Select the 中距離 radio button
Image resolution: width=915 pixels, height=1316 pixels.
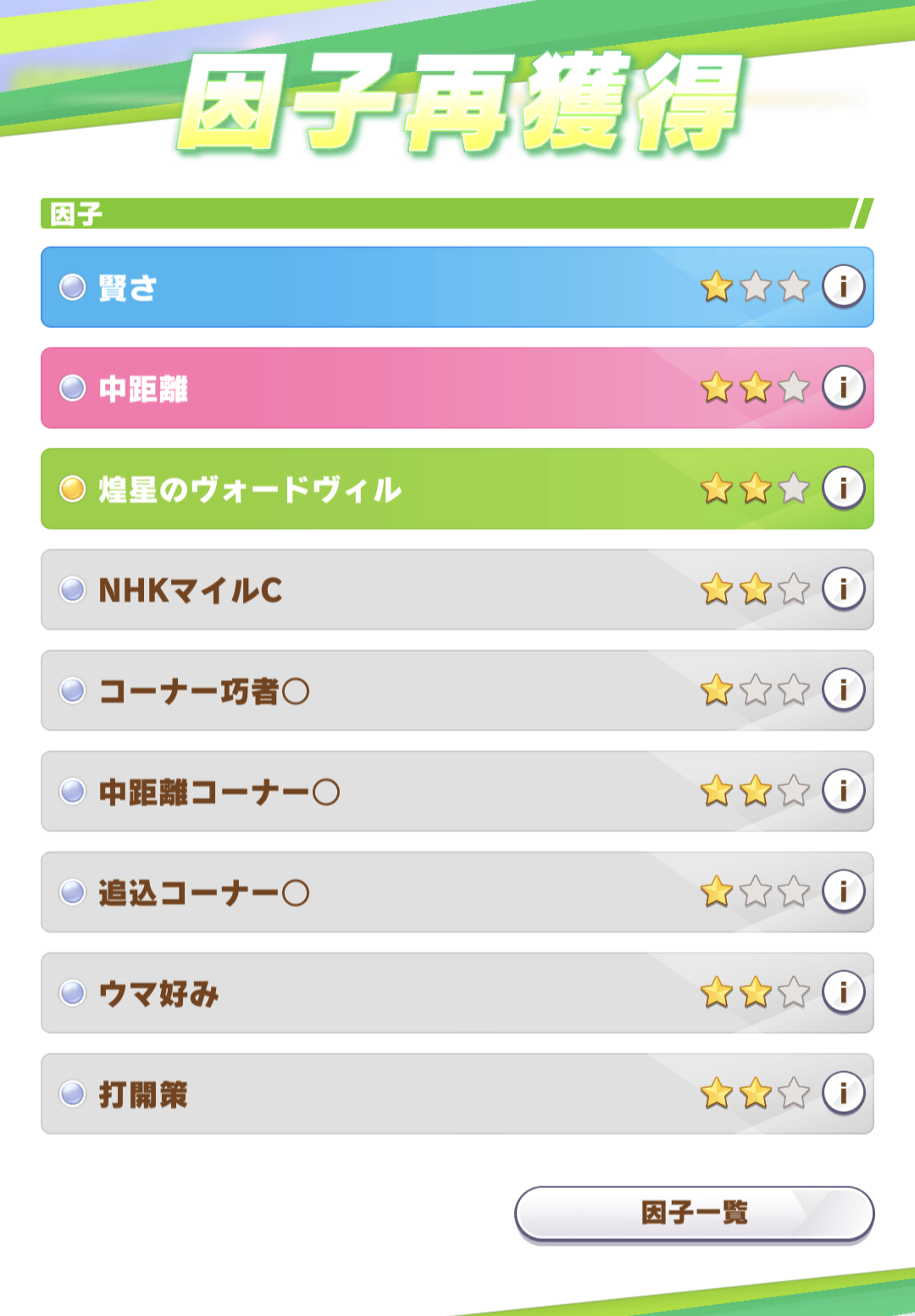point(73,388)
